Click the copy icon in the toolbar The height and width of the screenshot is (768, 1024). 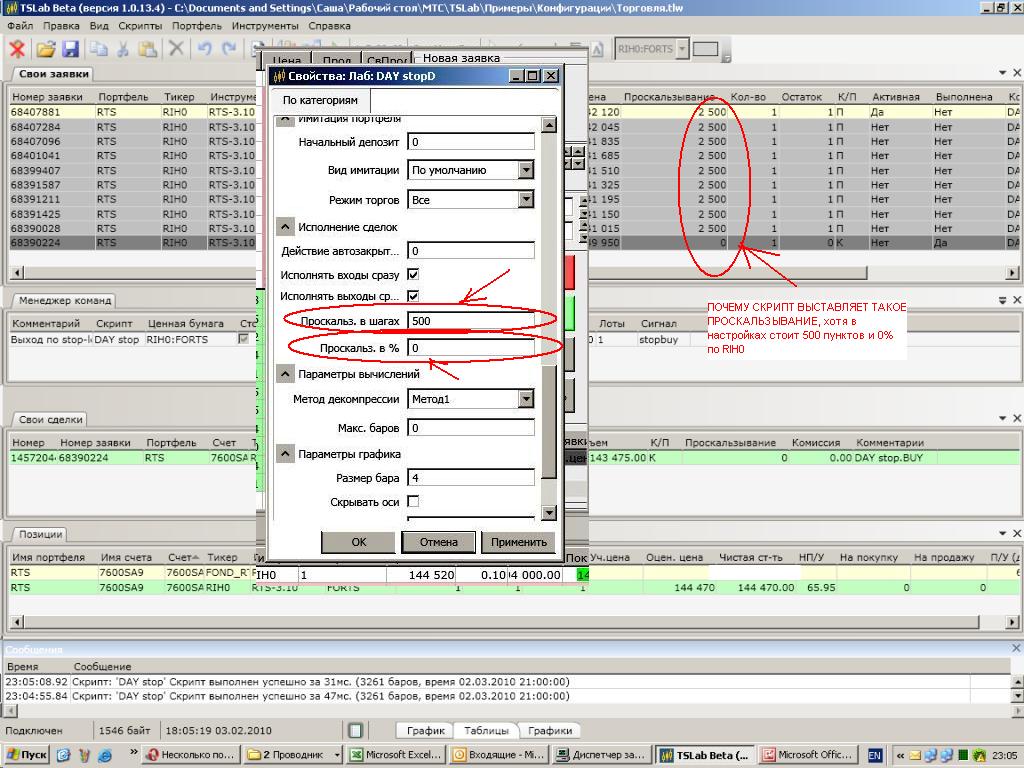tap(98, 48)
